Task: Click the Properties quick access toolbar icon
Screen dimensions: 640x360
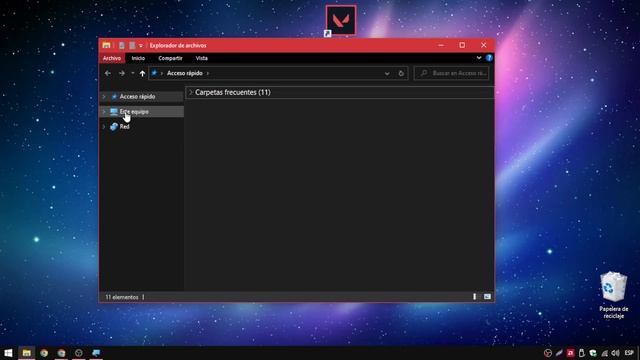Action: [122, 45]
